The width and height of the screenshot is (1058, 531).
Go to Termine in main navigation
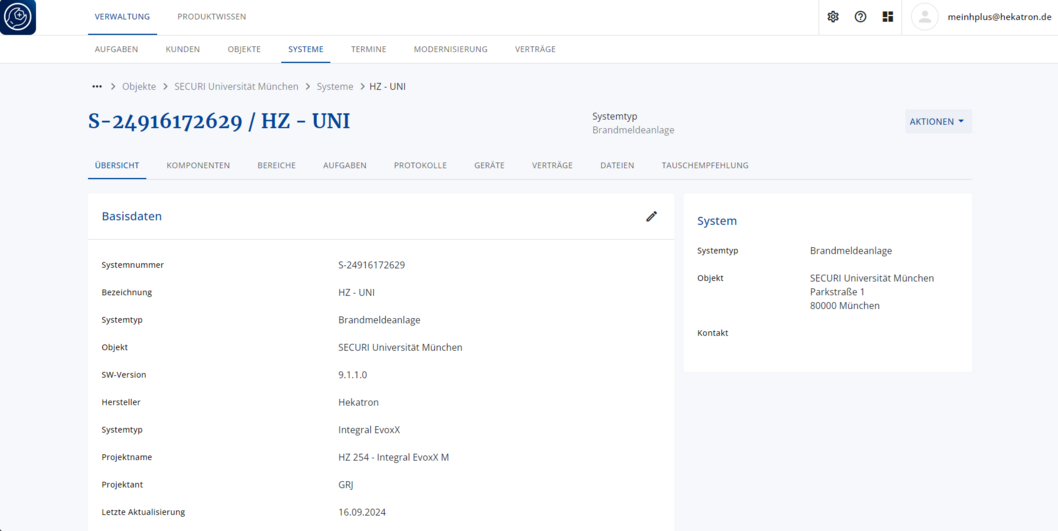(x=368, y=49)
